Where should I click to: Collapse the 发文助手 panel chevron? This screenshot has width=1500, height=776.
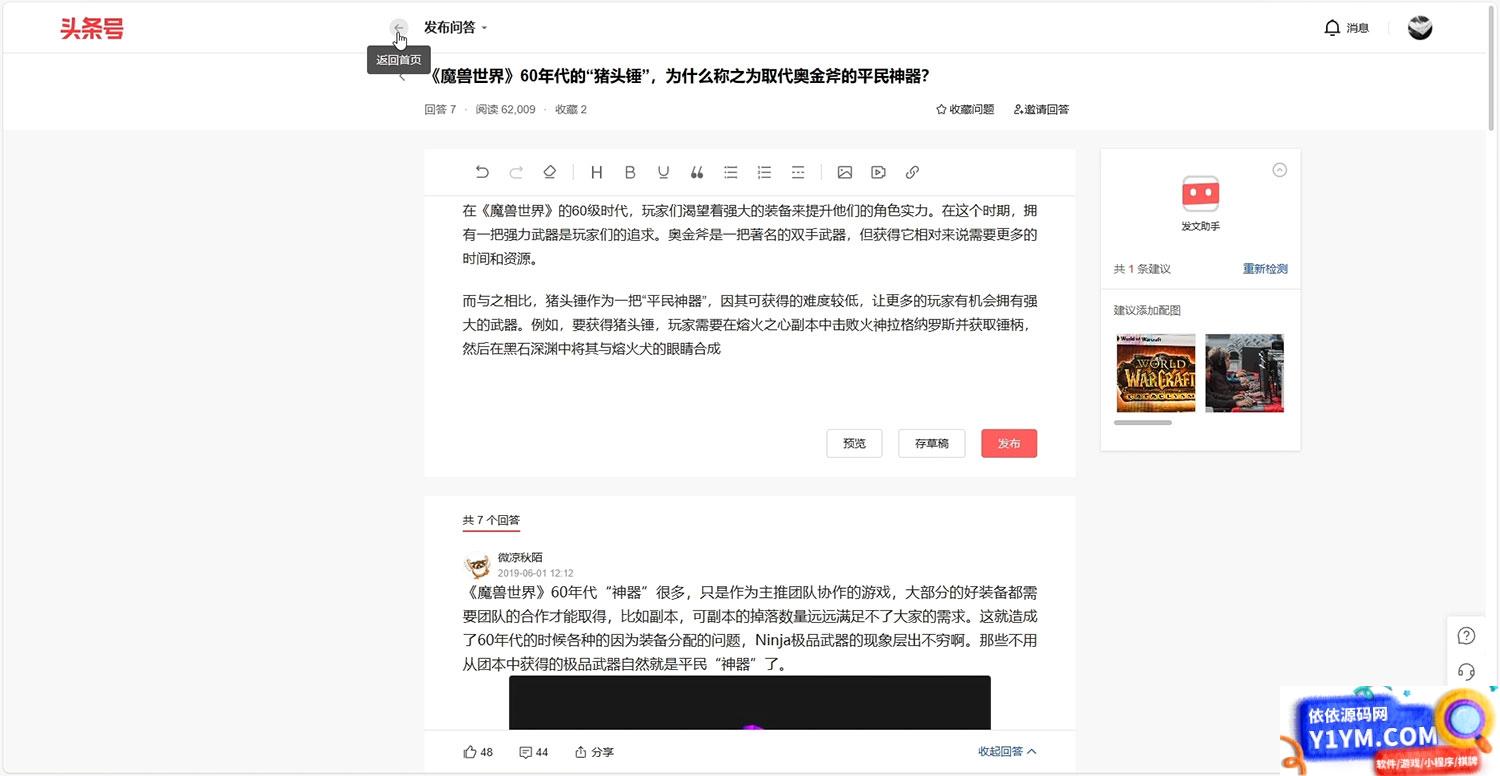(x=1279, y=170)
